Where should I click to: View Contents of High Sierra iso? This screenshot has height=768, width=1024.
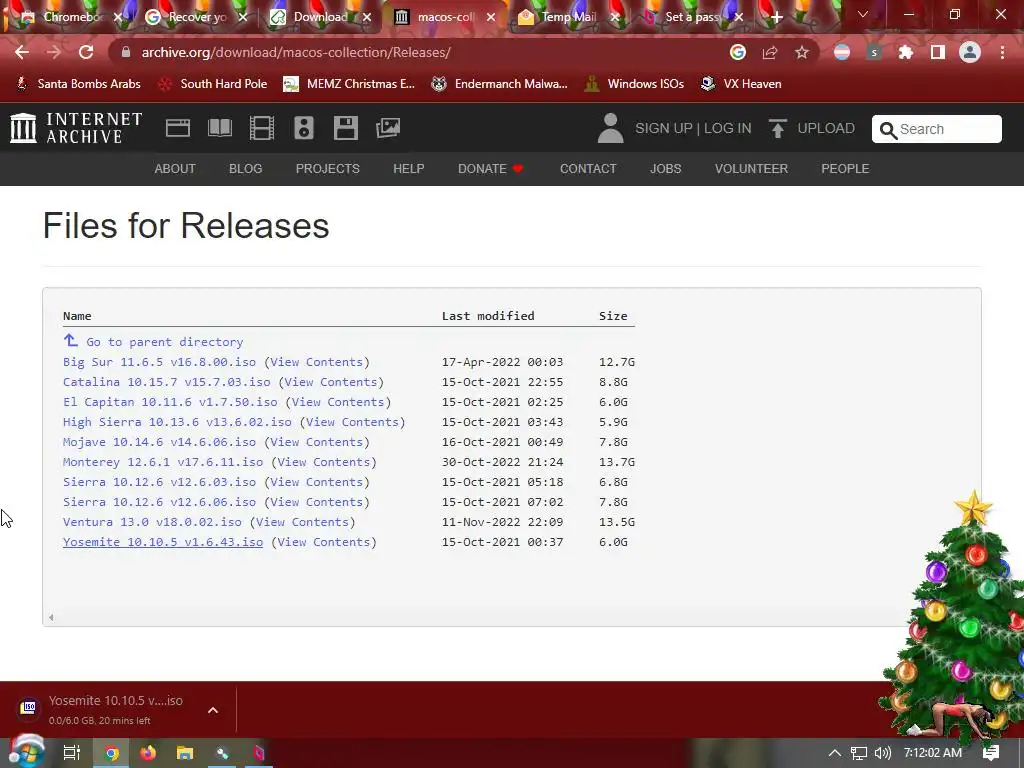[x=352, y=422]
